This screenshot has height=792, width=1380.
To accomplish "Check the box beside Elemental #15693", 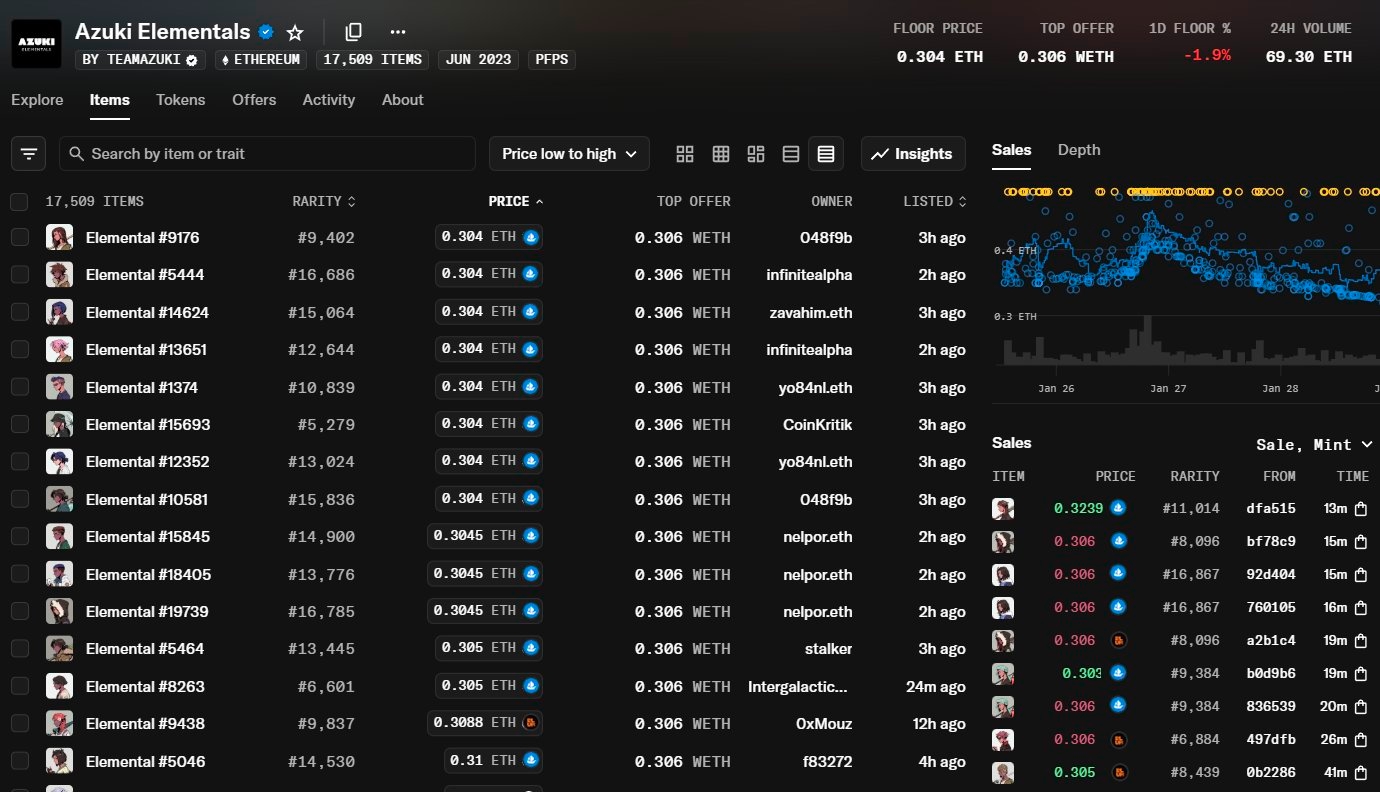I will tap(19, 425).
